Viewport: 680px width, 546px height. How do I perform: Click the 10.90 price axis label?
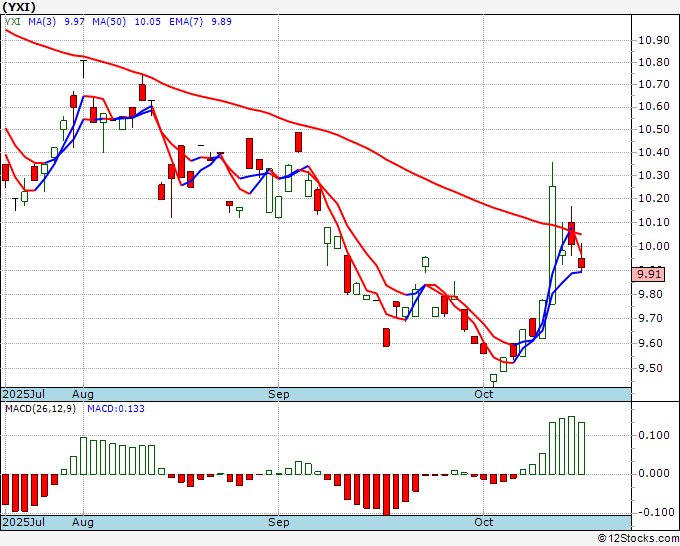pos(654,41)
